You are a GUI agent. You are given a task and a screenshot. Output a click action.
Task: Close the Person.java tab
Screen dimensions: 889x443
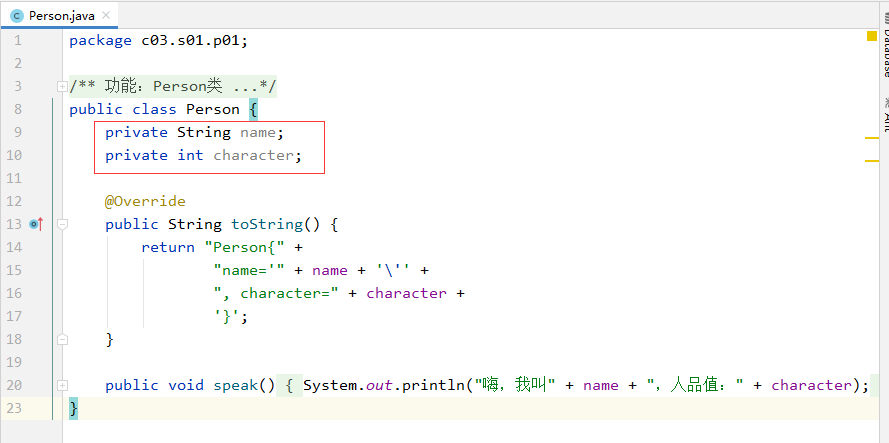click(x=105, y=15)
